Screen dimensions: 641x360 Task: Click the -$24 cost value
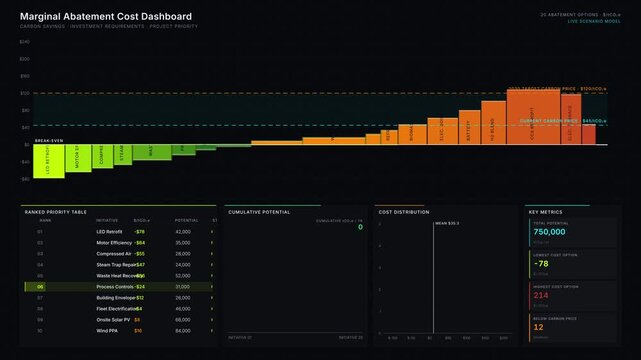coord(140,287)
